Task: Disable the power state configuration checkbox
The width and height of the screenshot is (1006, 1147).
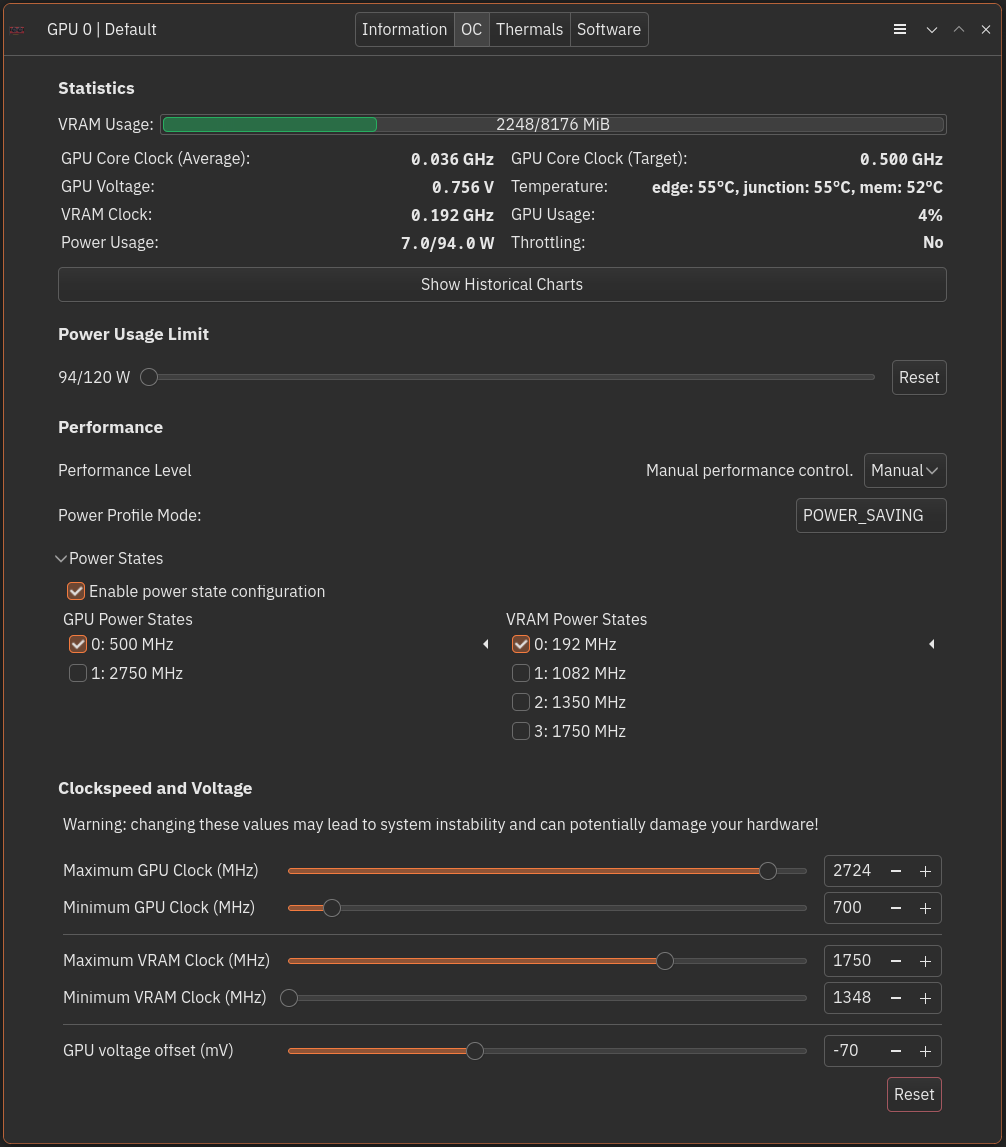Action: pyautogui.click(x=76, y=592)
